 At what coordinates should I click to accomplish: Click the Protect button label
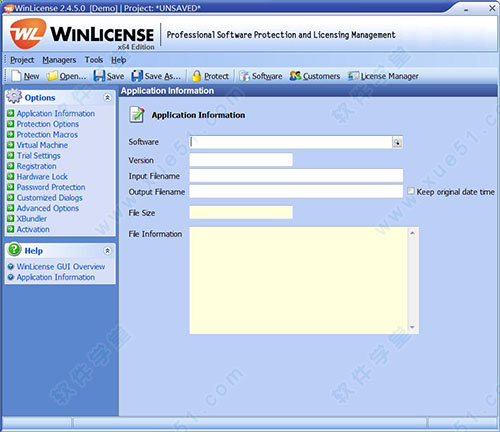click(x=216, y=76)
